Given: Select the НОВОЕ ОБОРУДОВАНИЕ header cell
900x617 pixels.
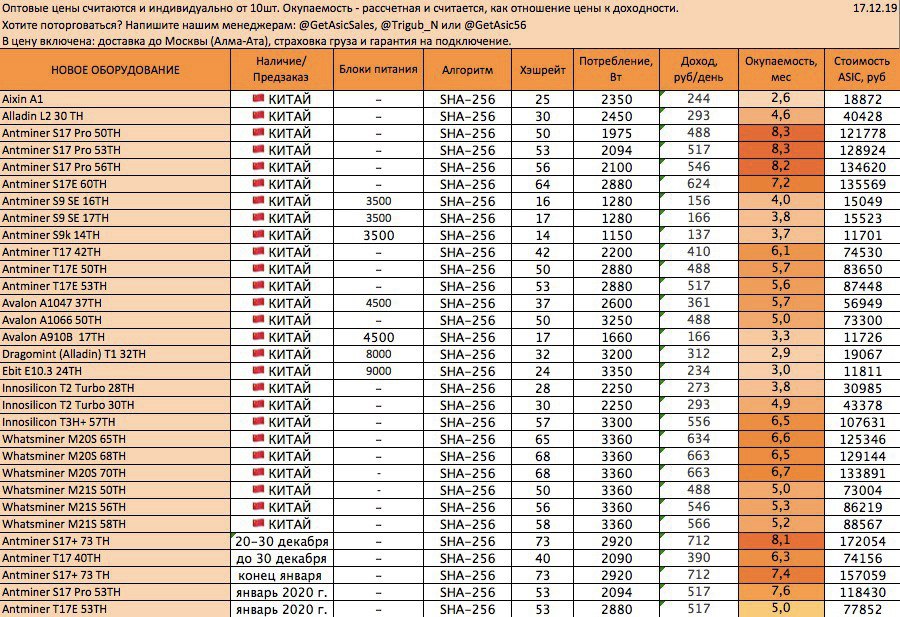Looking at the screenshot, I should [x=115, y=69].
